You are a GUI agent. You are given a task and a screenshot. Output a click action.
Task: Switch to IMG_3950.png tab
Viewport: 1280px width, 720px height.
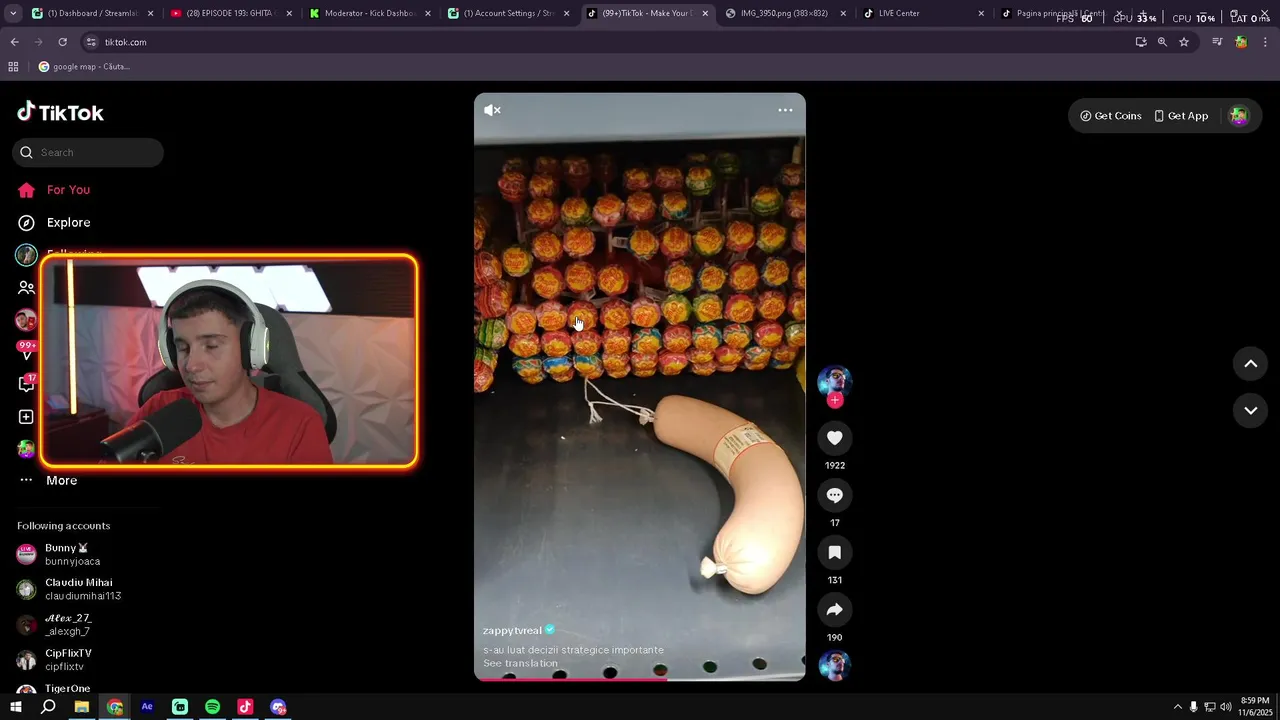(783, 13)
